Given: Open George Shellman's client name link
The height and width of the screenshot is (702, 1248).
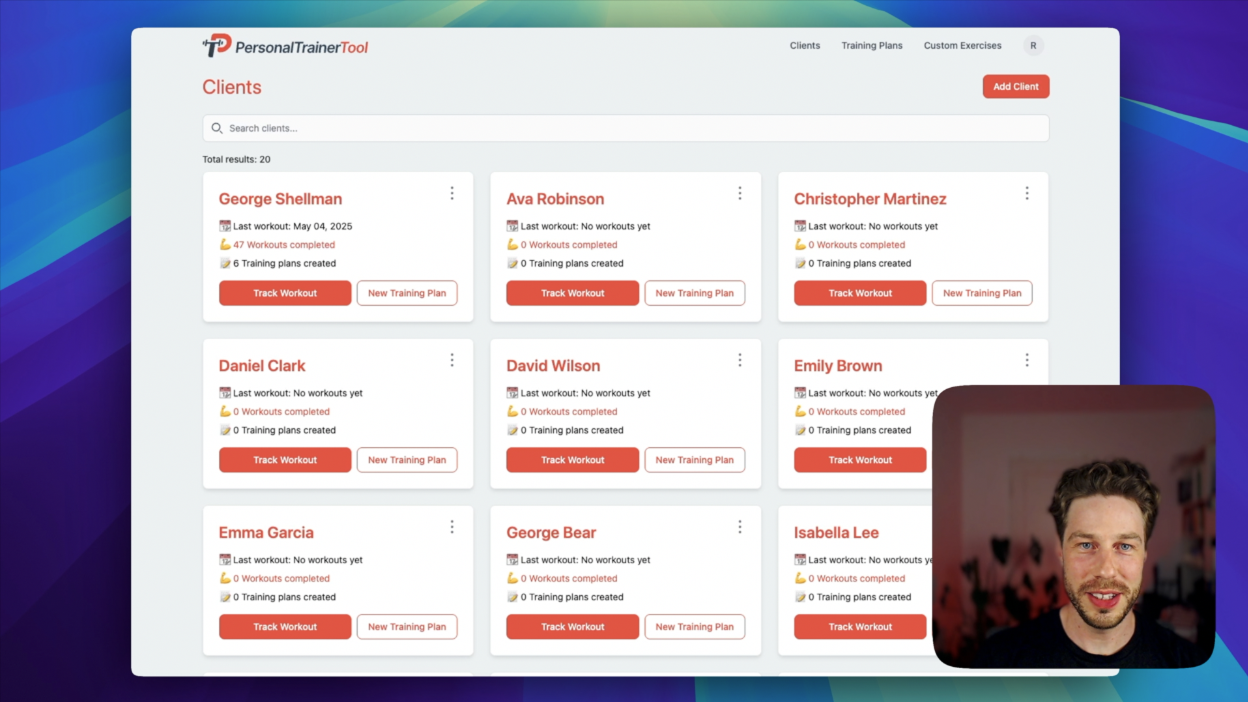Looking at the screenshot, I should pos(280,199).
